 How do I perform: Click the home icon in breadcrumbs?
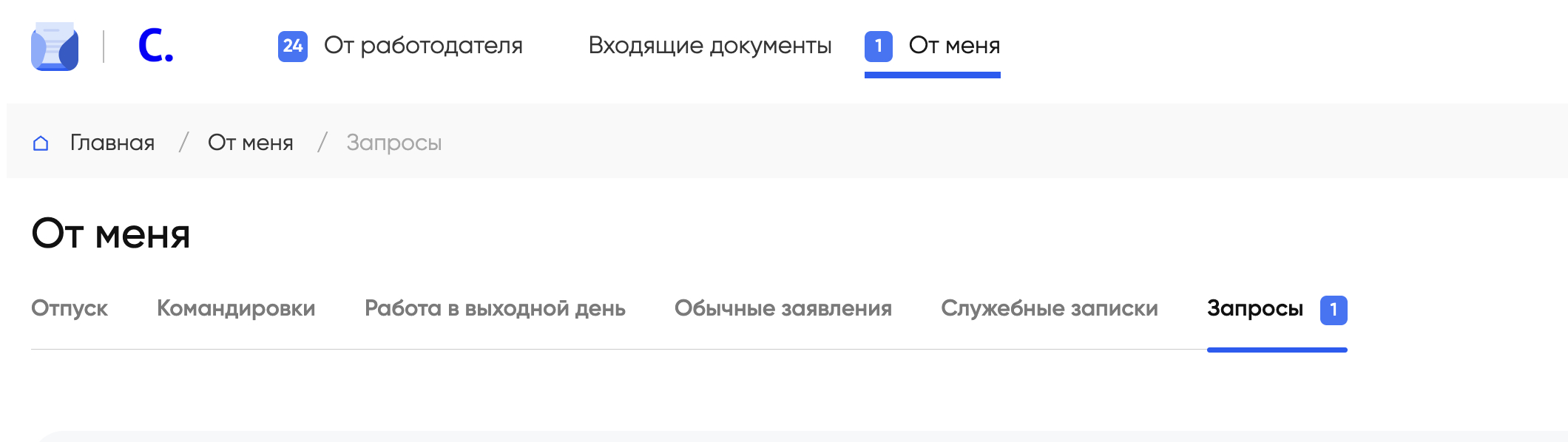(41, 143)
